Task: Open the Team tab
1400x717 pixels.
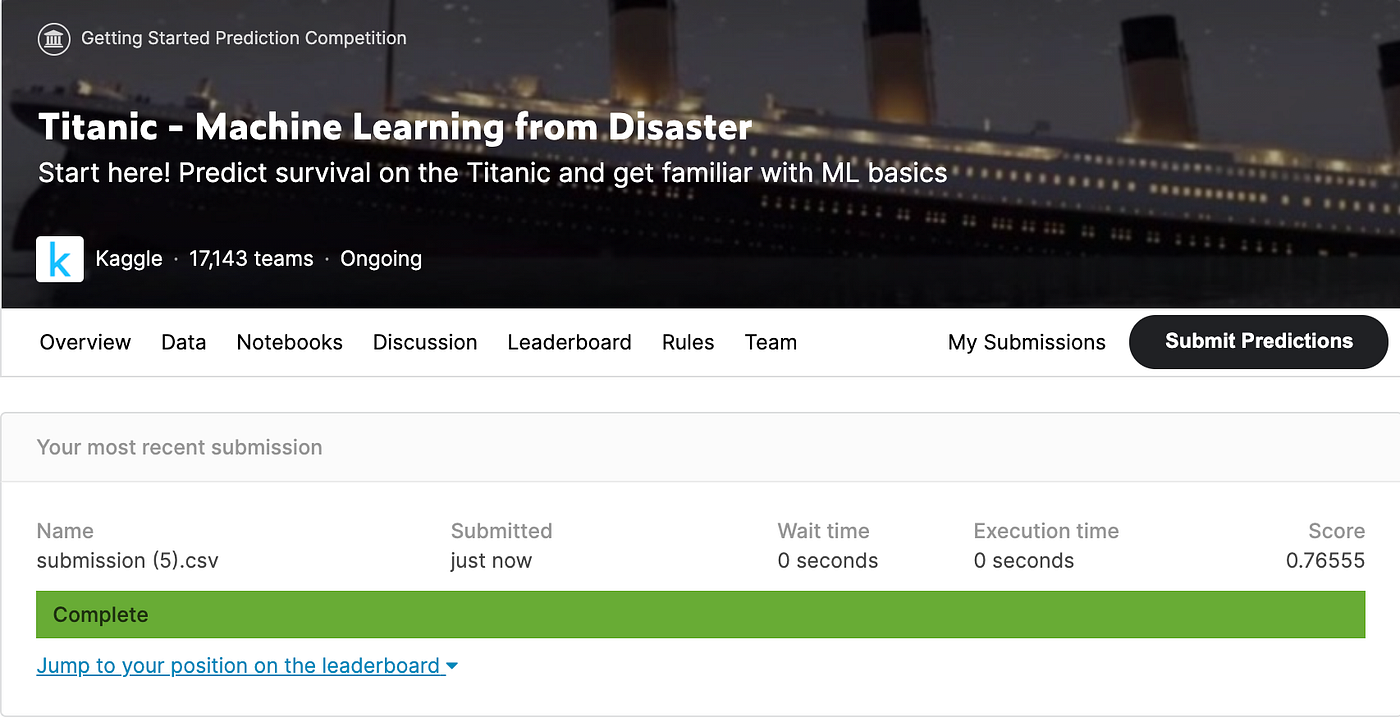Action: [770, 342]
